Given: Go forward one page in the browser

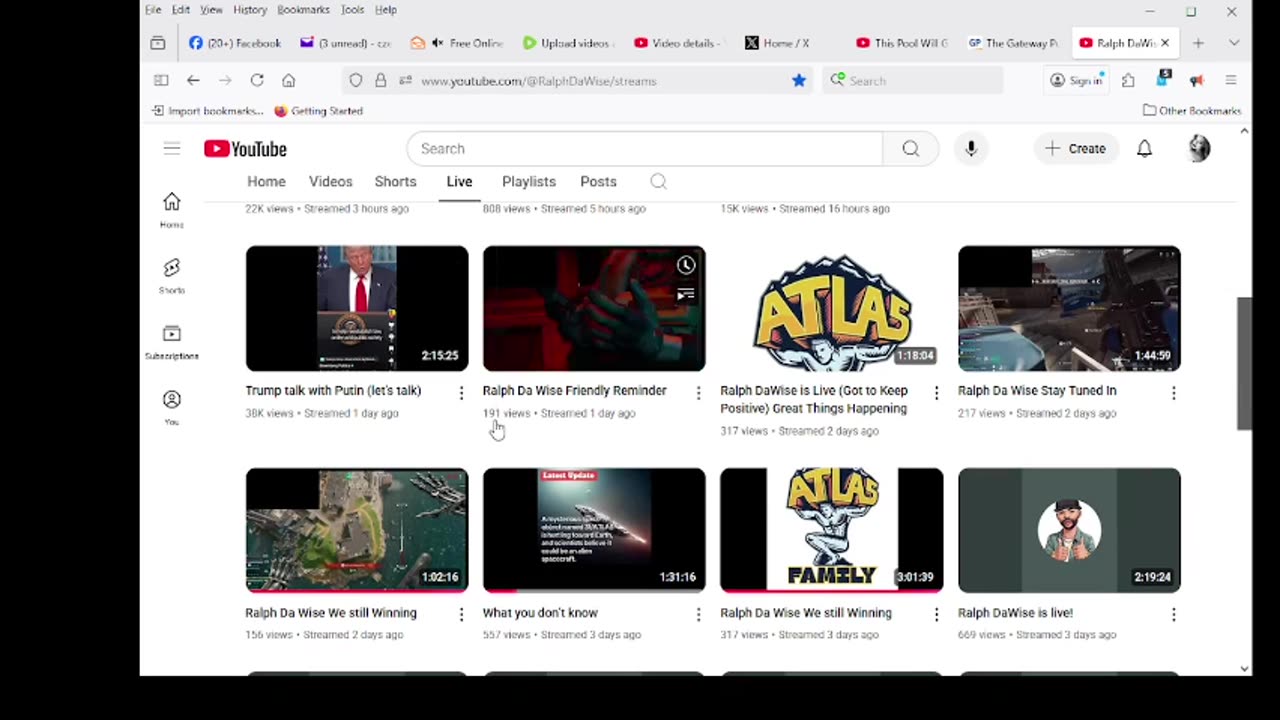Looking at the screenshot, I should pyautogui.click(x=225, y=80).
